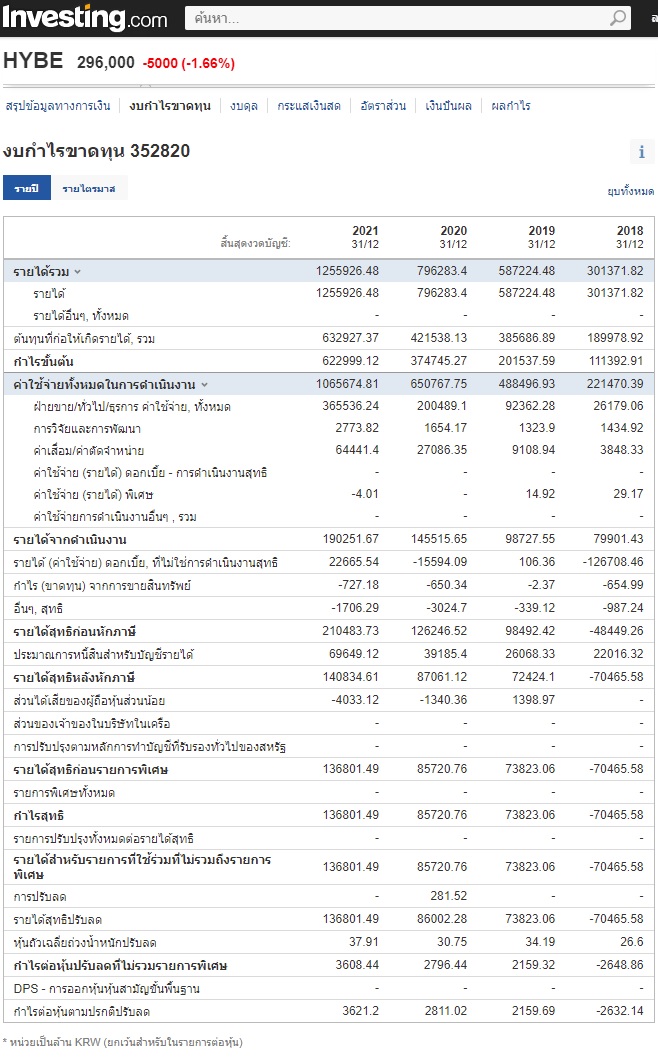Image resolution: width=658 pixels, height=1058 pixels.
Task: Click the 2018 31/12 column header
Action: (630, 238)
